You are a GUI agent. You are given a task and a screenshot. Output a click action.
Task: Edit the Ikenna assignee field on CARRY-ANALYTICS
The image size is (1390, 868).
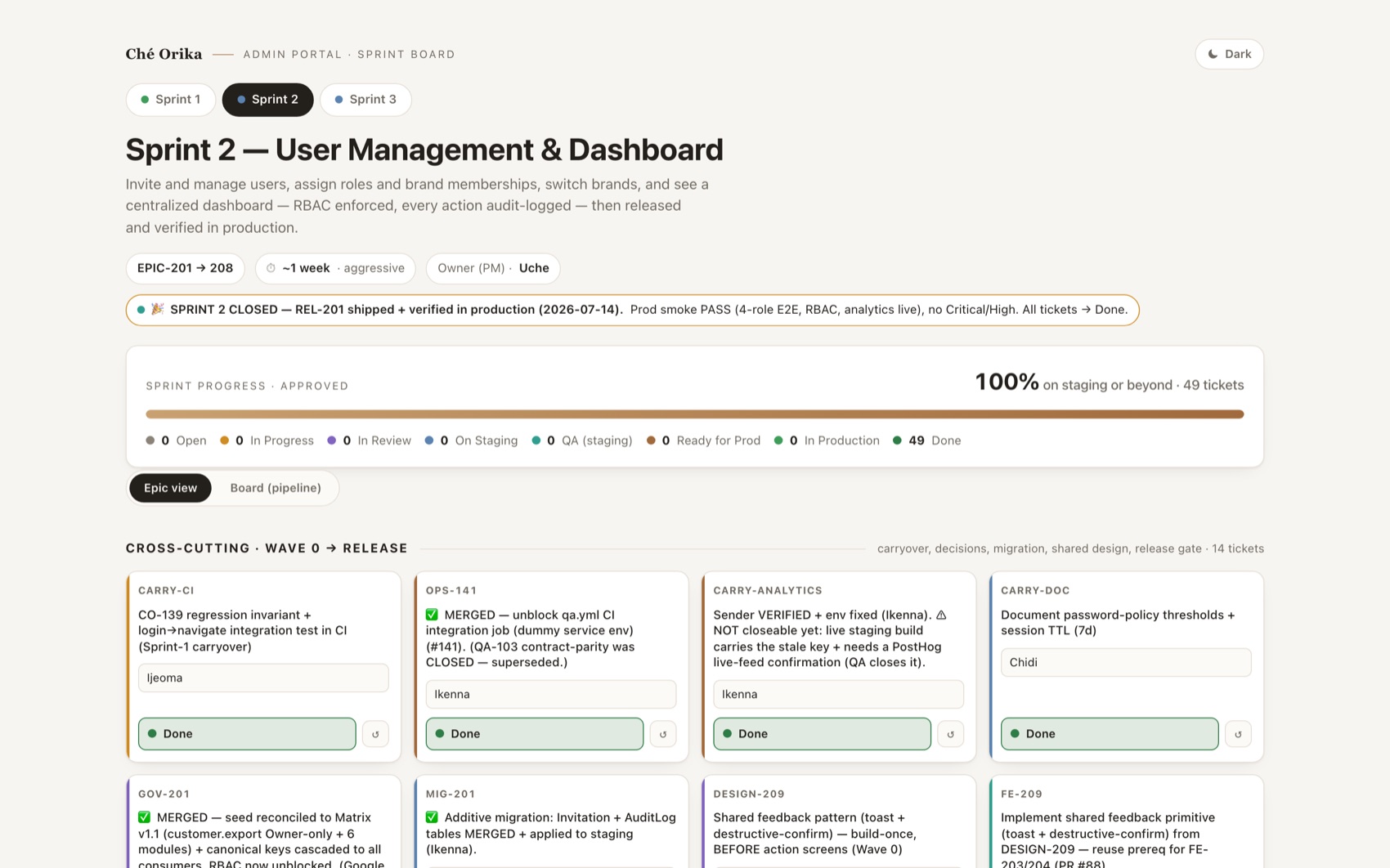[x=838, y=694]
